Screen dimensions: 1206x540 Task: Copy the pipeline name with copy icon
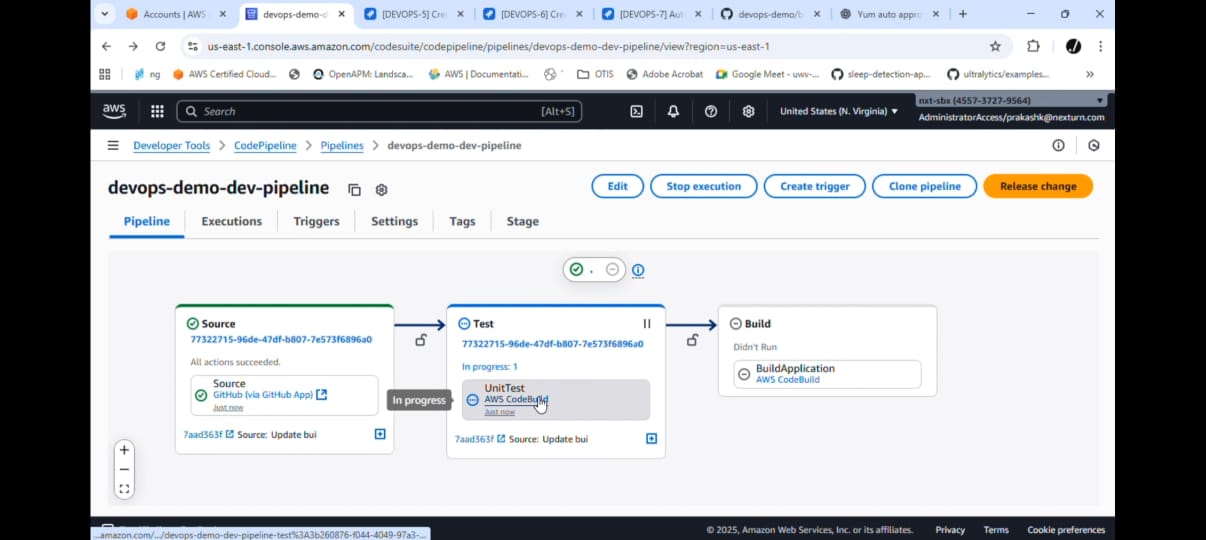point(354,189)
